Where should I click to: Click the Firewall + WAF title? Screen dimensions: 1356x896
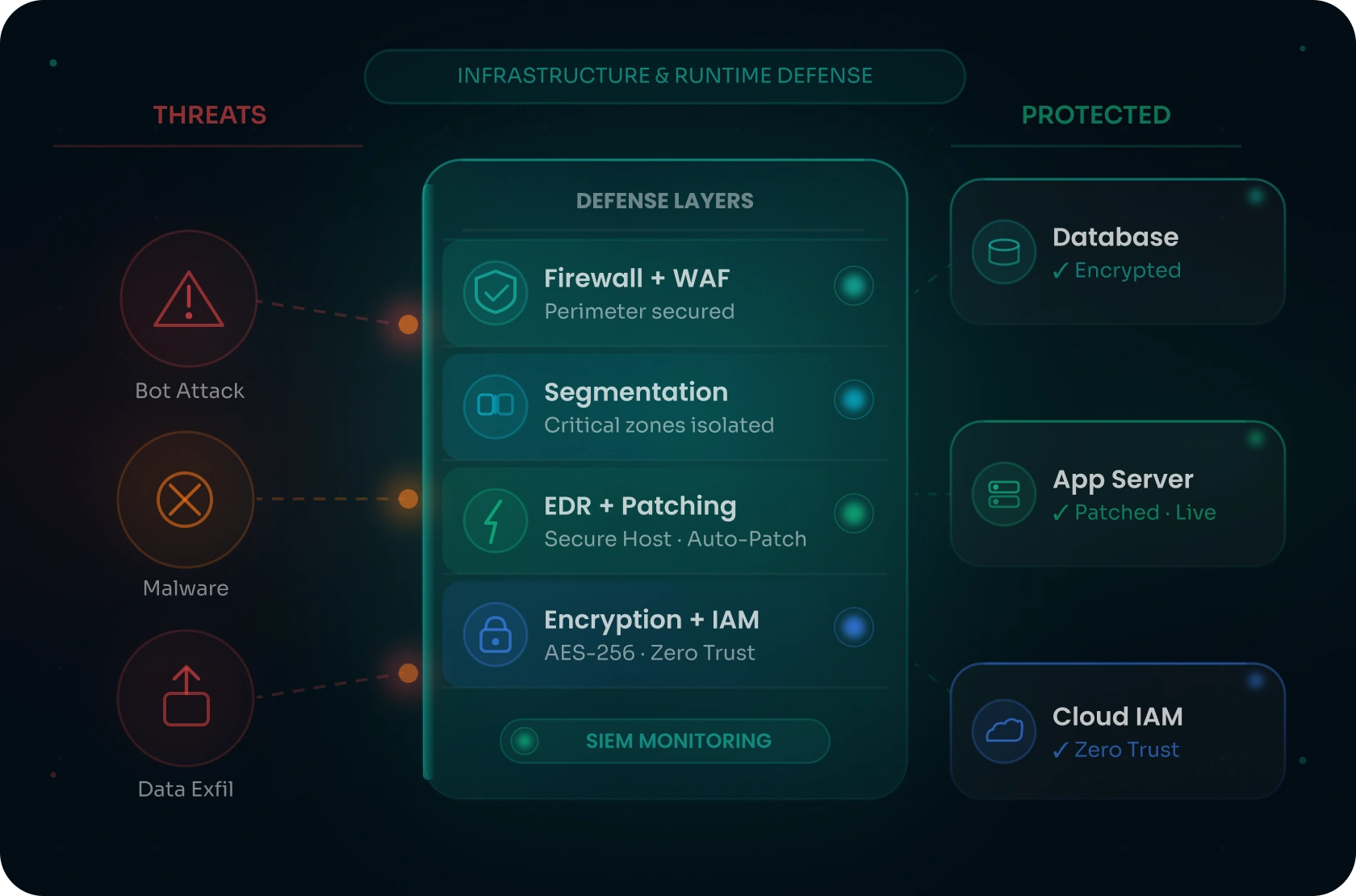[x=637, y=278]
